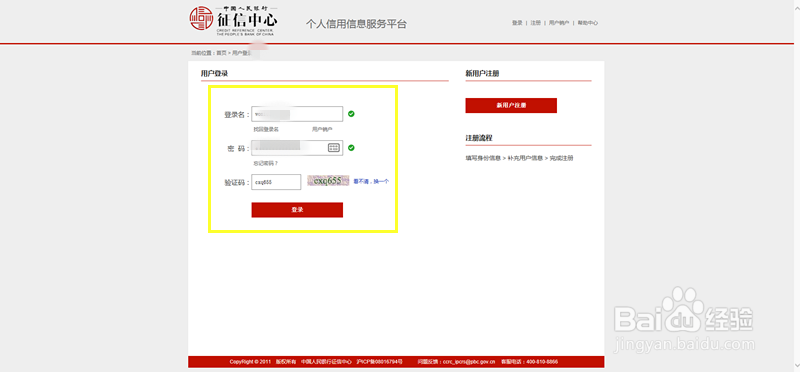
Task: Focus the 登录名 input field
Action: (297, 114)
